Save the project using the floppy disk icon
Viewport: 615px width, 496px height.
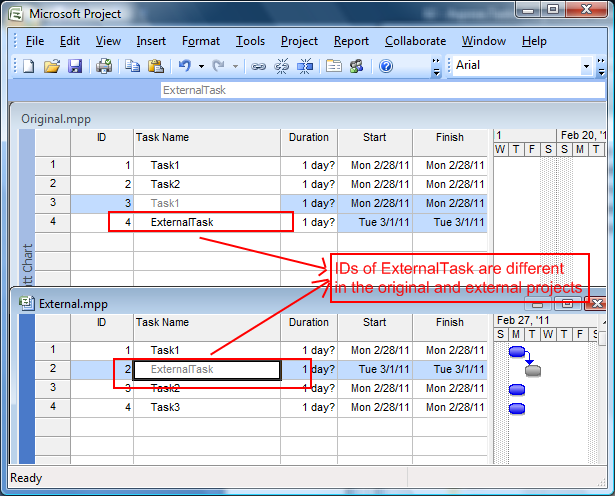[x=74, y=66]
